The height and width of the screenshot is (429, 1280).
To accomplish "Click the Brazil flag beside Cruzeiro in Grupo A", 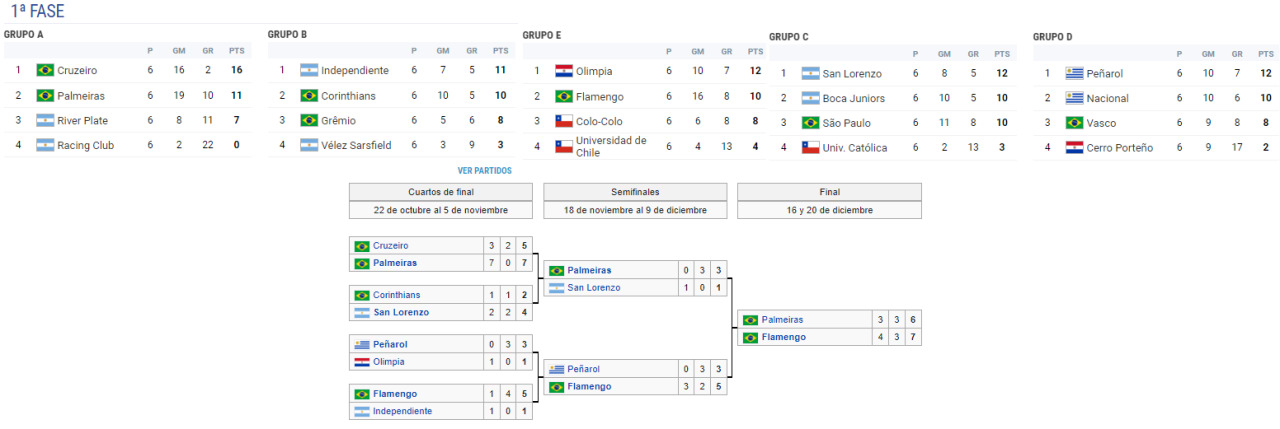I will click(x=45, y=70).
